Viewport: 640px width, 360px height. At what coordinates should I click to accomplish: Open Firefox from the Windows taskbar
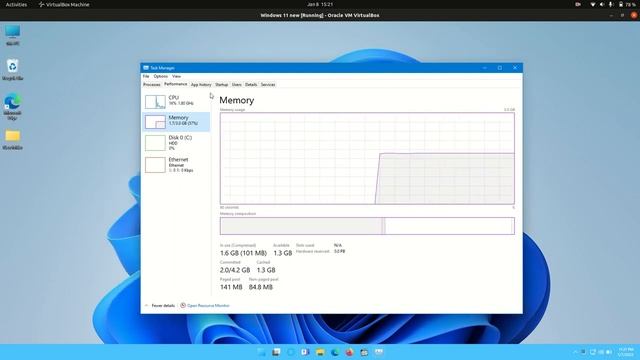click(x=349, y=352)
